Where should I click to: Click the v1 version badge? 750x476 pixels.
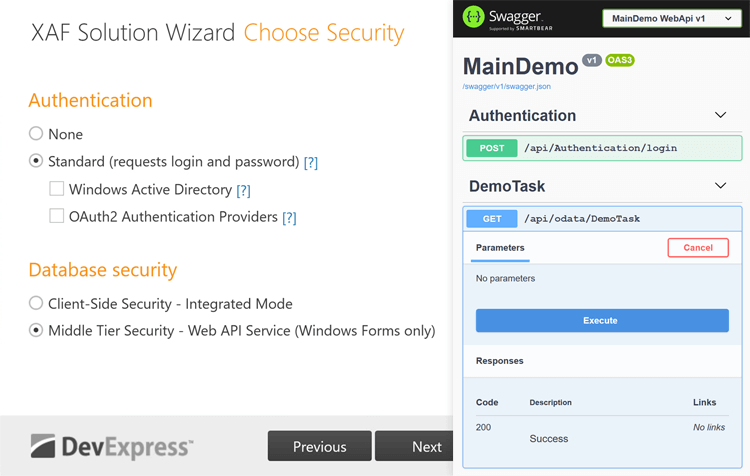coord(592,61)
